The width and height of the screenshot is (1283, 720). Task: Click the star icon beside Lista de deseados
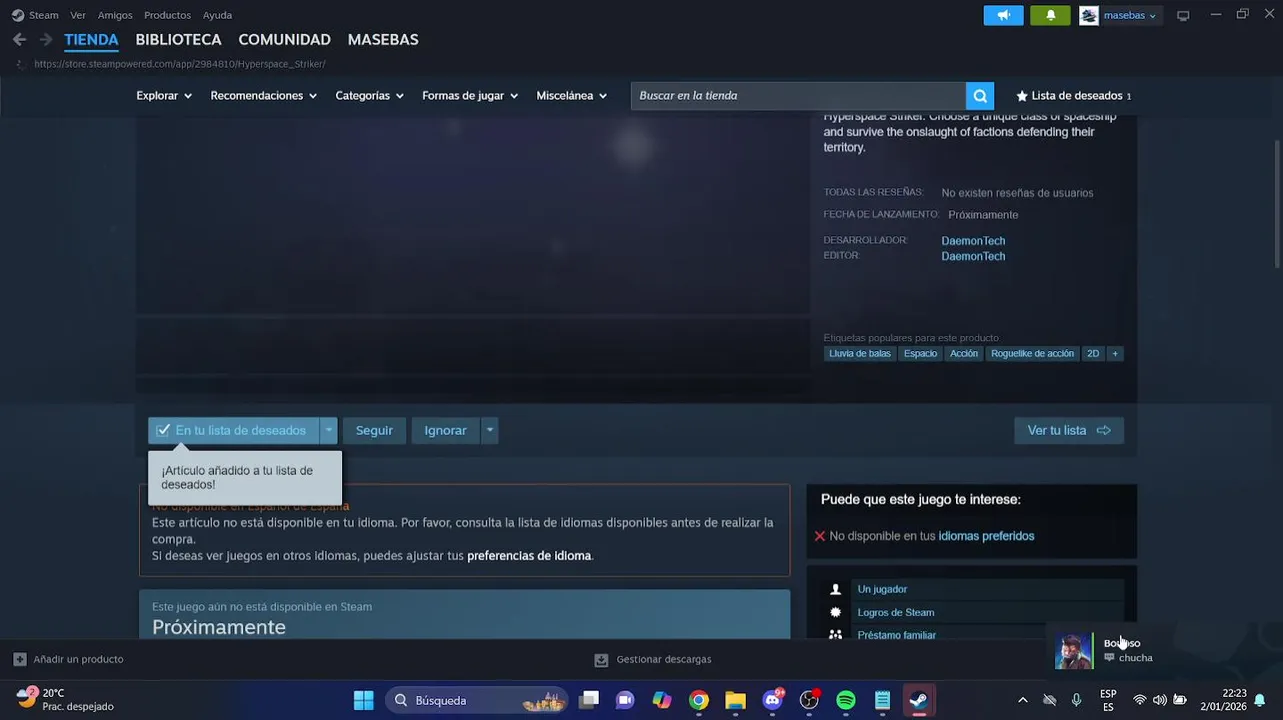tap(1022, 96)
